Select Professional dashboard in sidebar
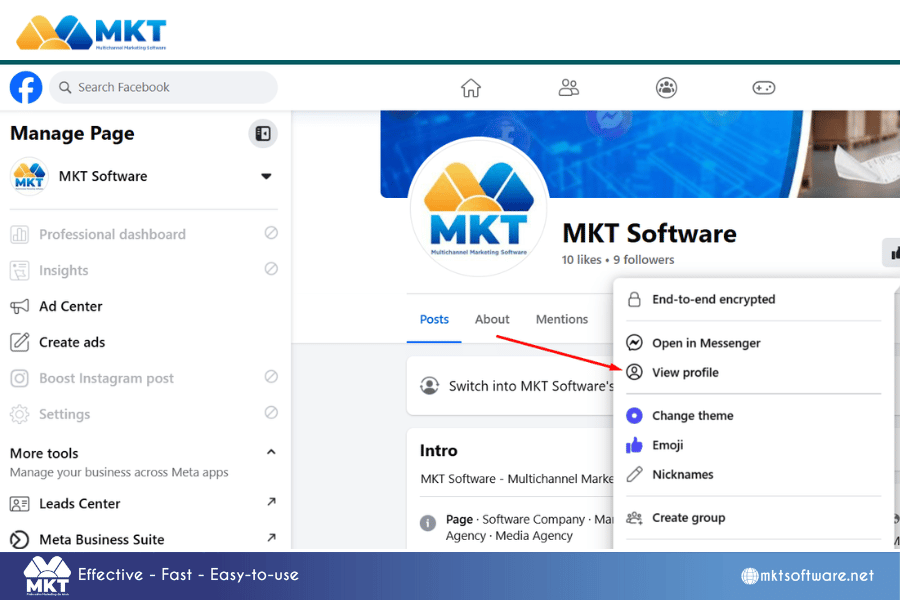This screenshot has width=900, height=600. coord(112,234)
